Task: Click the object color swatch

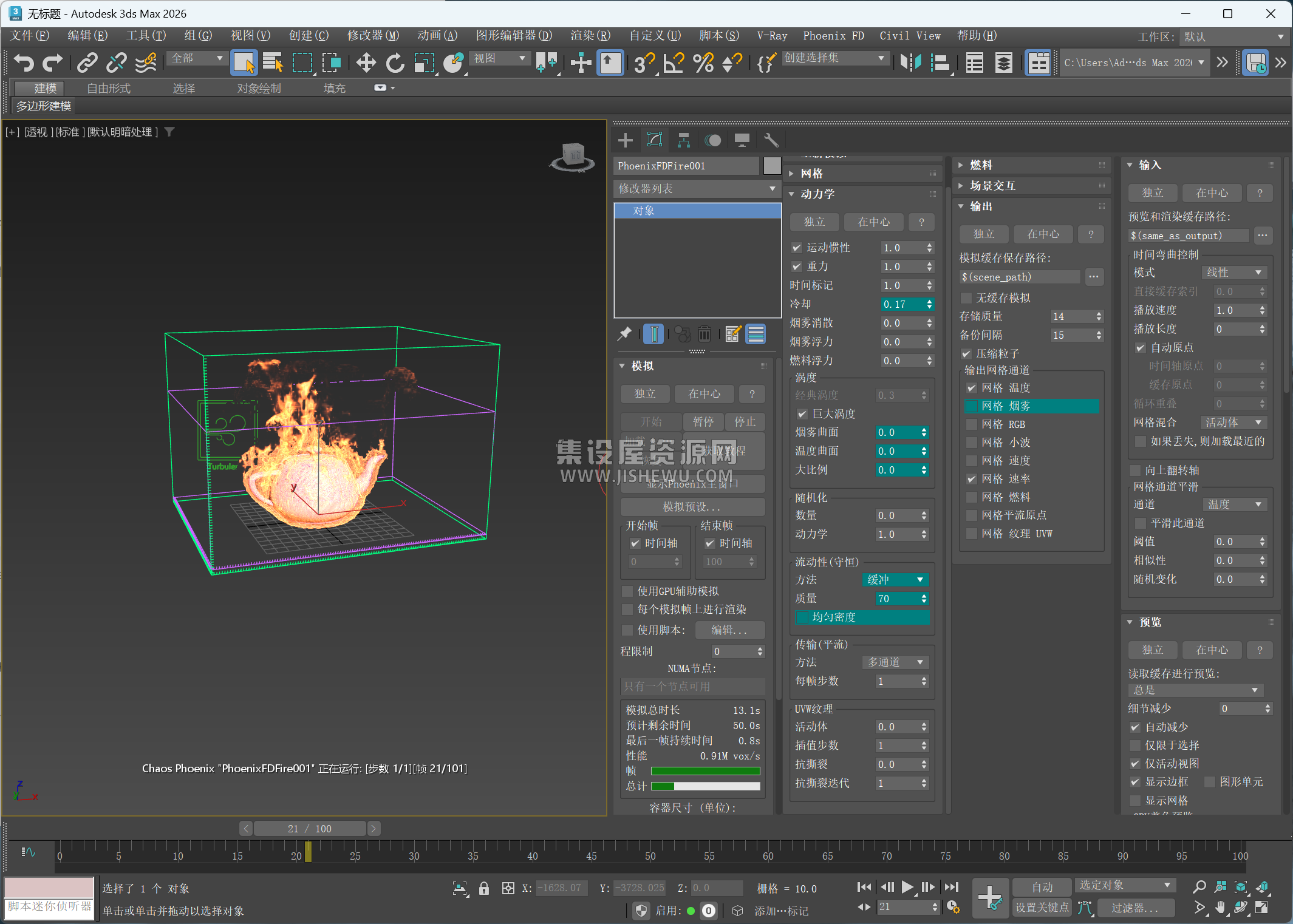Action: (x=773, y=166)
